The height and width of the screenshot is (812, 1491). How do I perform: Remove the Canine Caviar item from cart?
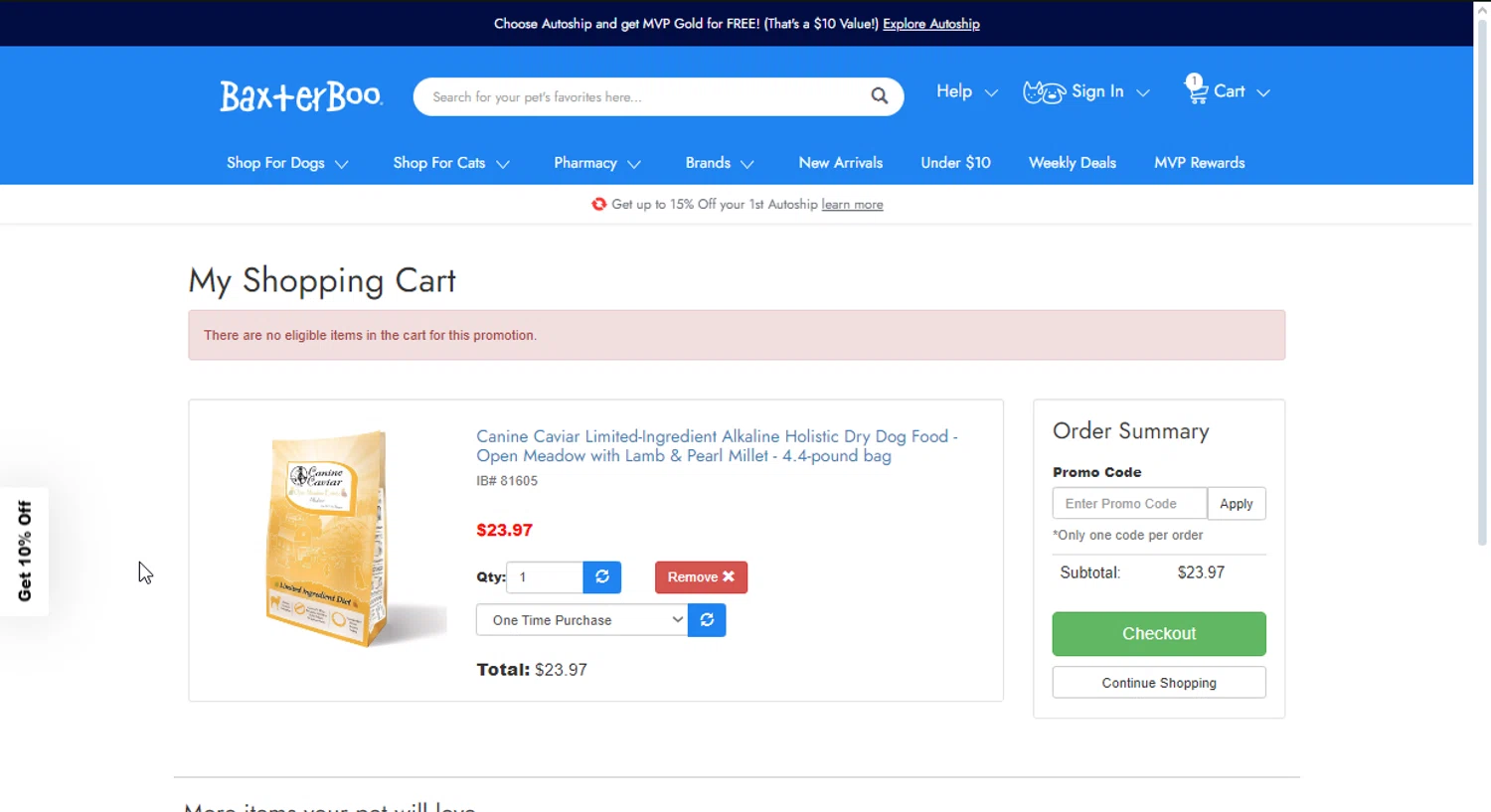tap(701, 577)
